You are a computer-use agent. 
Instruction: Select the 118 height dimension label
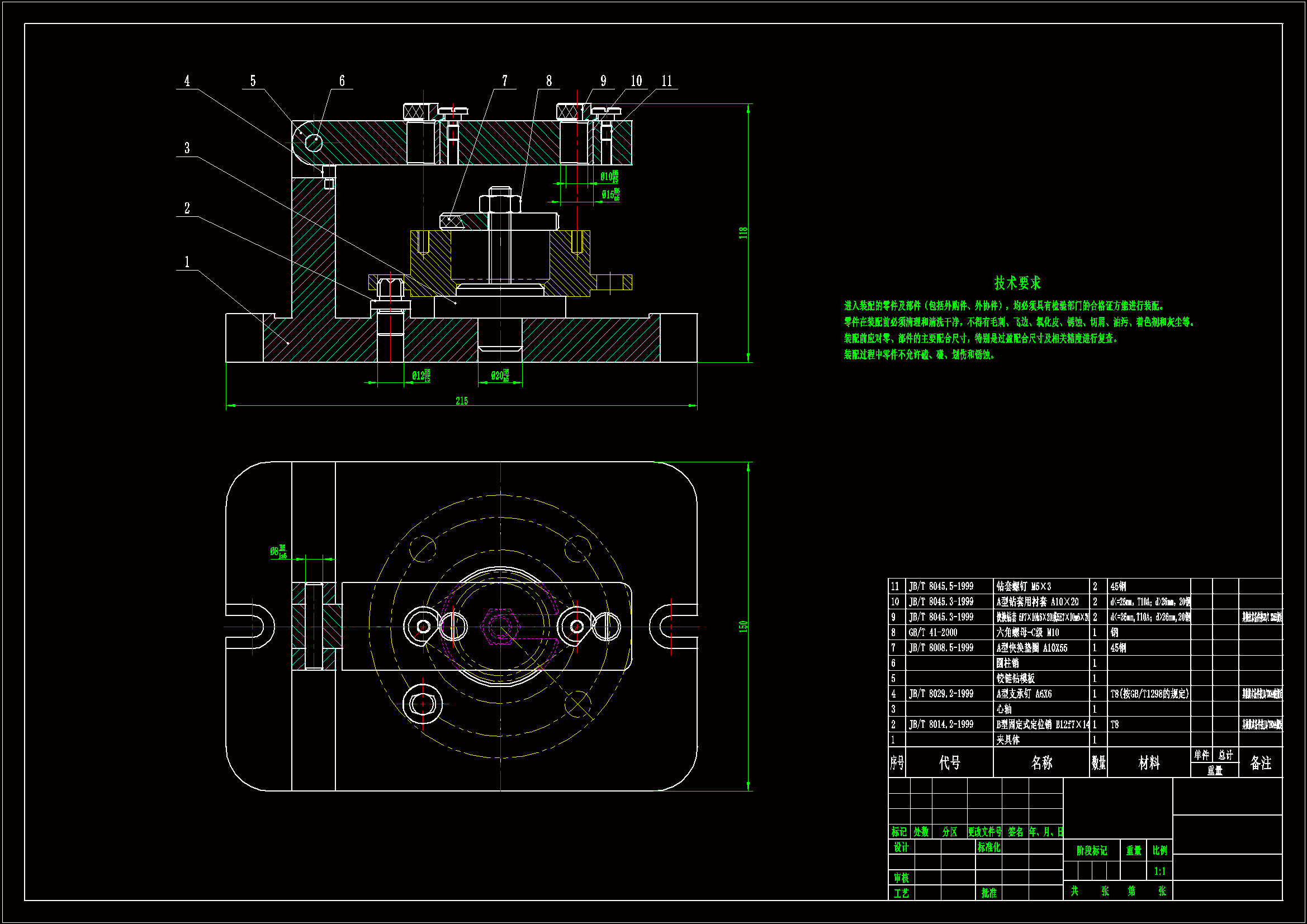tap(743, 233)
